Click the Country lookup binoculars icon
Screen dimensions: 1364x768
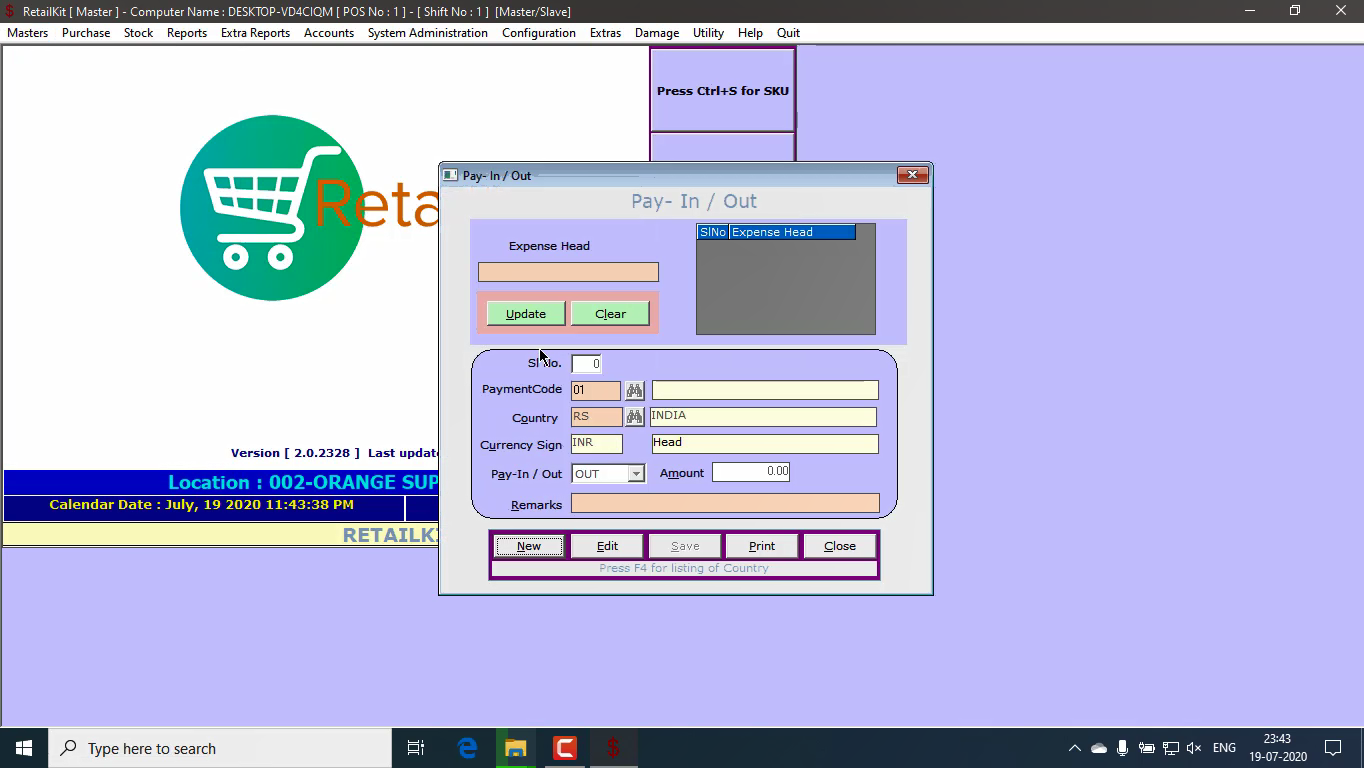click(634, 417)
